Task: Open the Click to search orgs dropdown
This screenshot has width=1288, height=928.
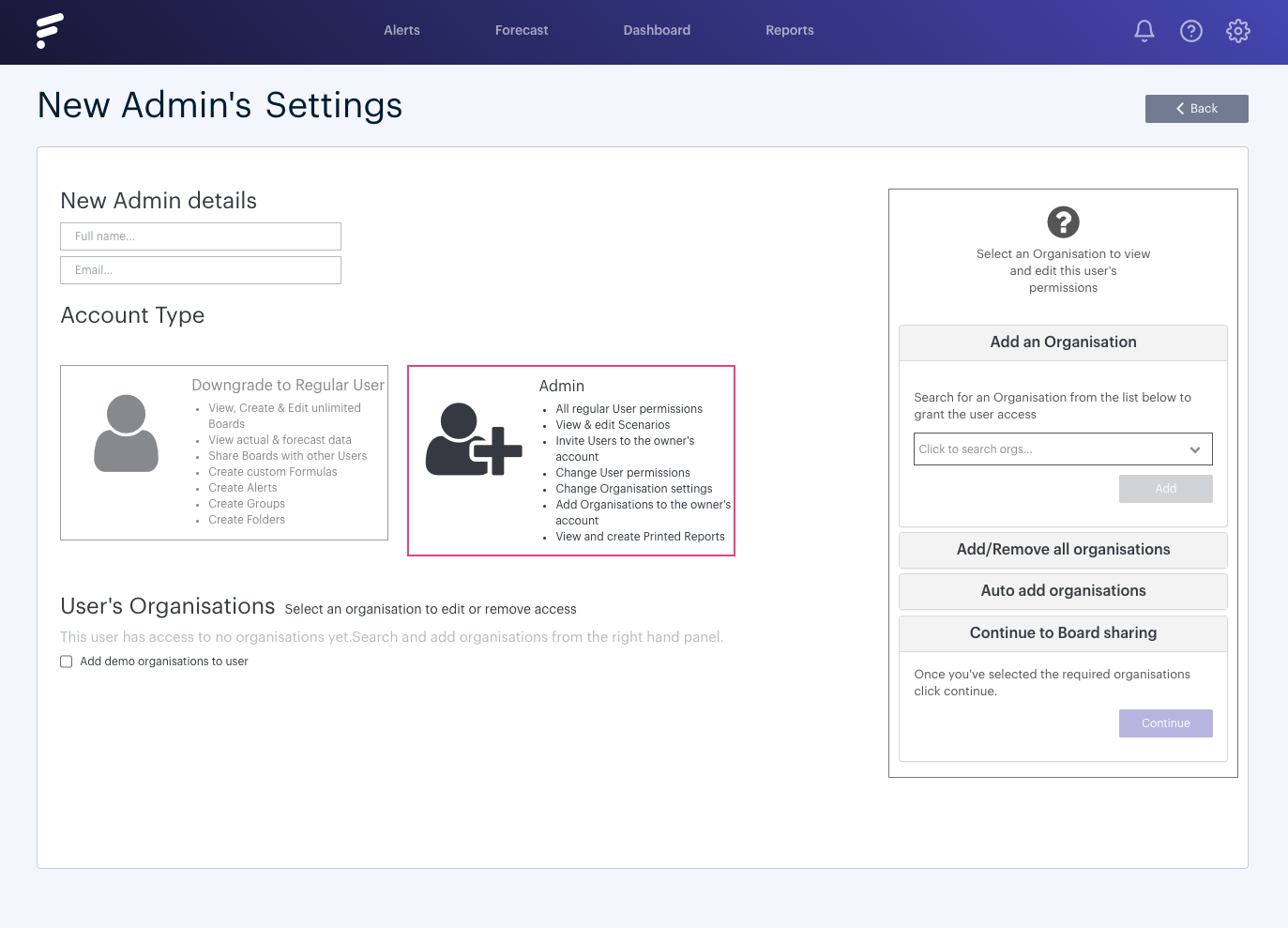Action: [1063, 449]
